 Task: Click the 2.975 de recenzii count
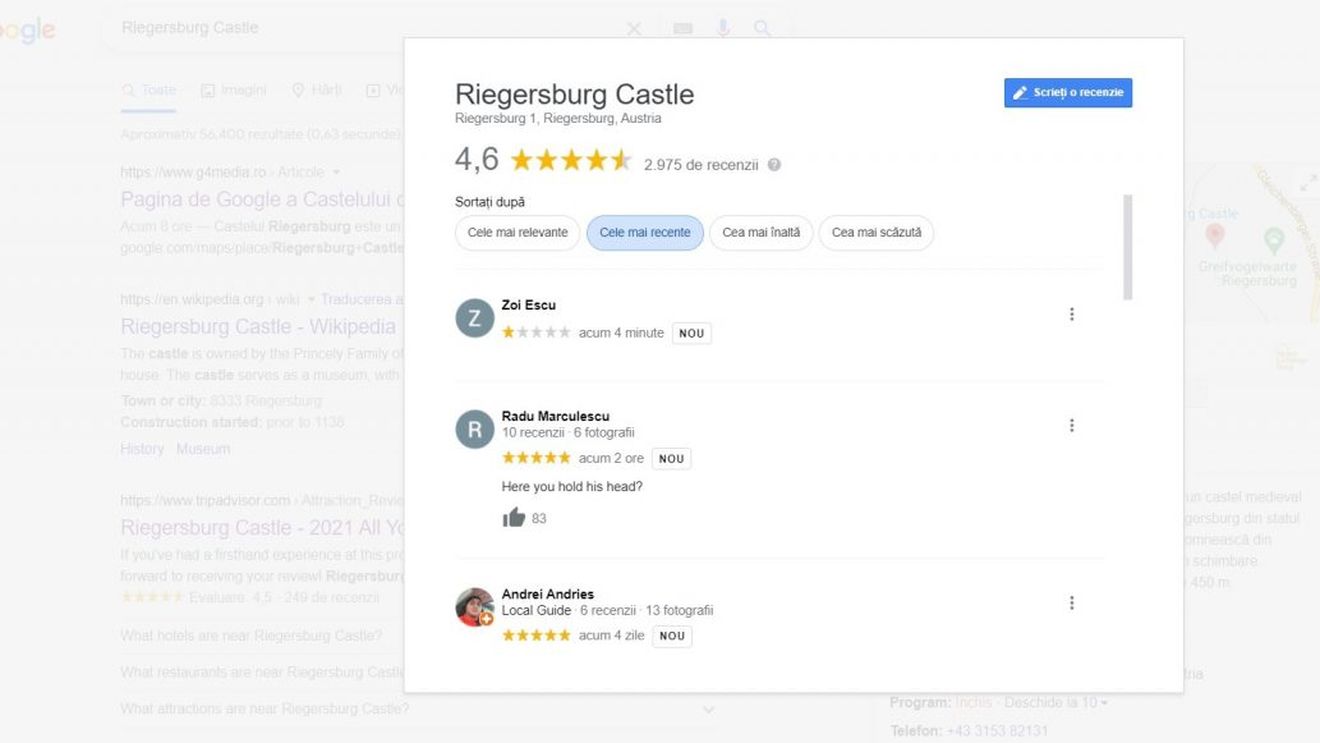pyautogui.click(x=701, y=165)
